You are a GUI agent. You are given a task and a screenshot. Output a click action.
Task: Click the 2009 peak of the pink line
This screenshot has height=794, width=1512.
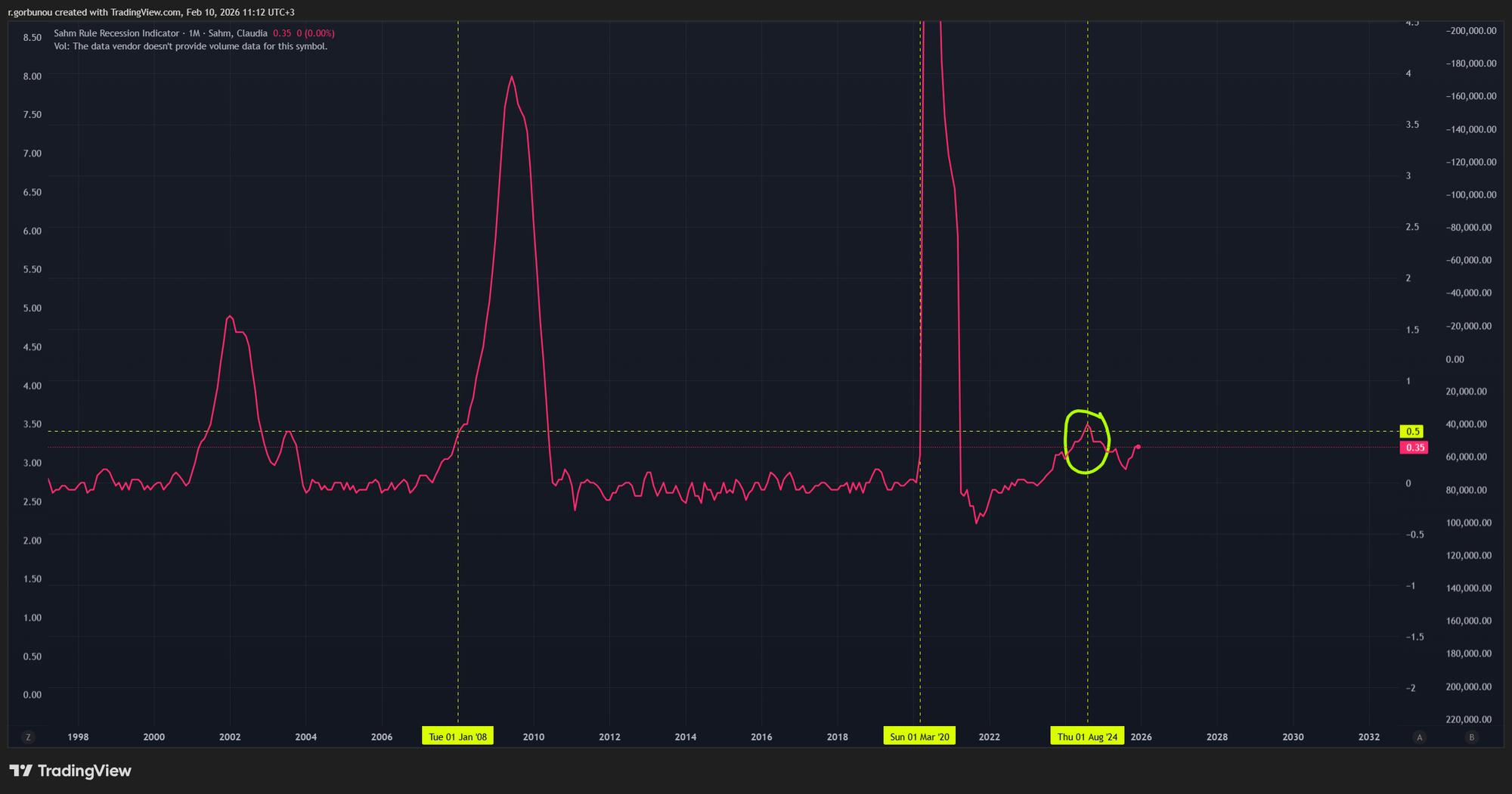coord(512,77)
